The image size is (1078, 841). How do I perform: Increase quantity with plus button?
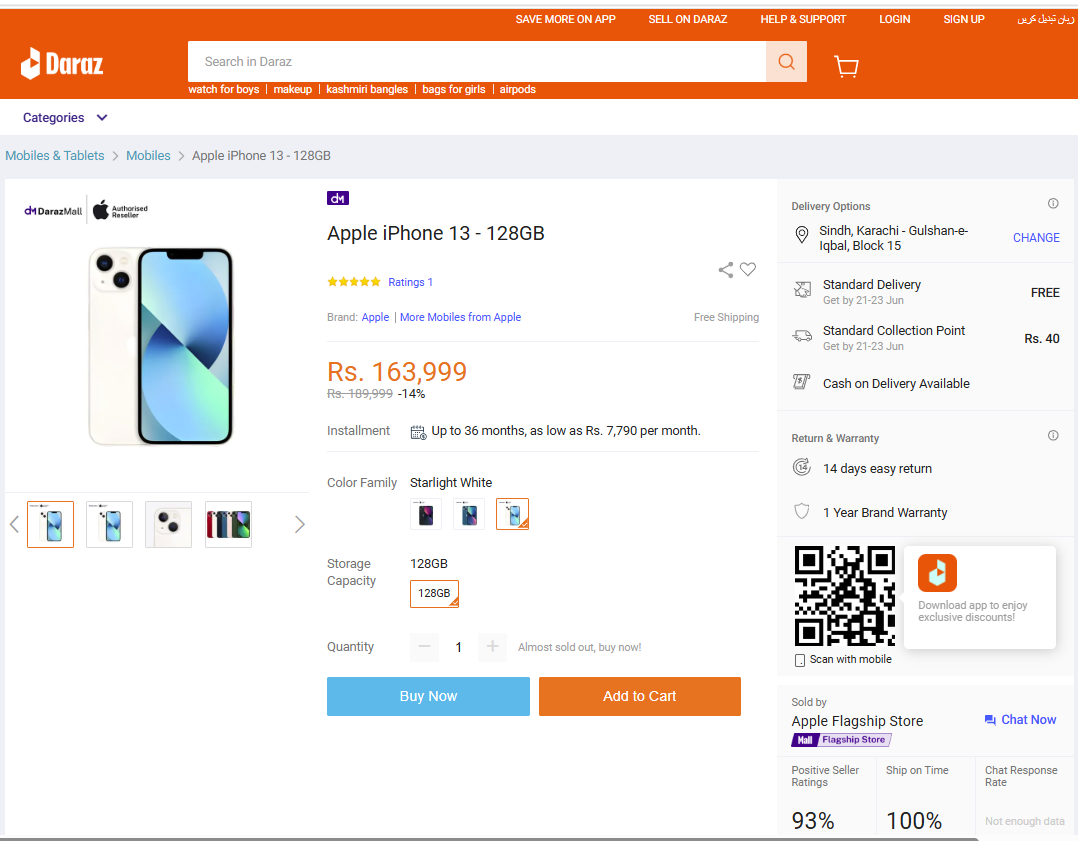[x=492, y=646]
